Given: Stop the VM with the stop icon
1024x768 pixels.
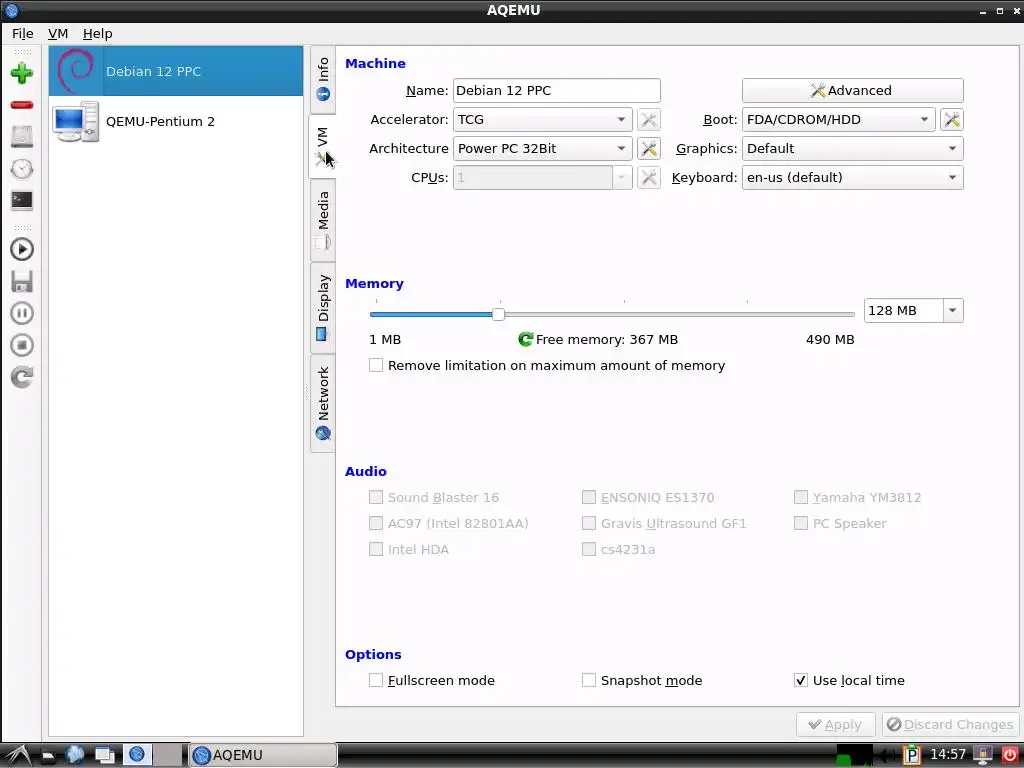Looking at the screenshot, I should (22, 345).
